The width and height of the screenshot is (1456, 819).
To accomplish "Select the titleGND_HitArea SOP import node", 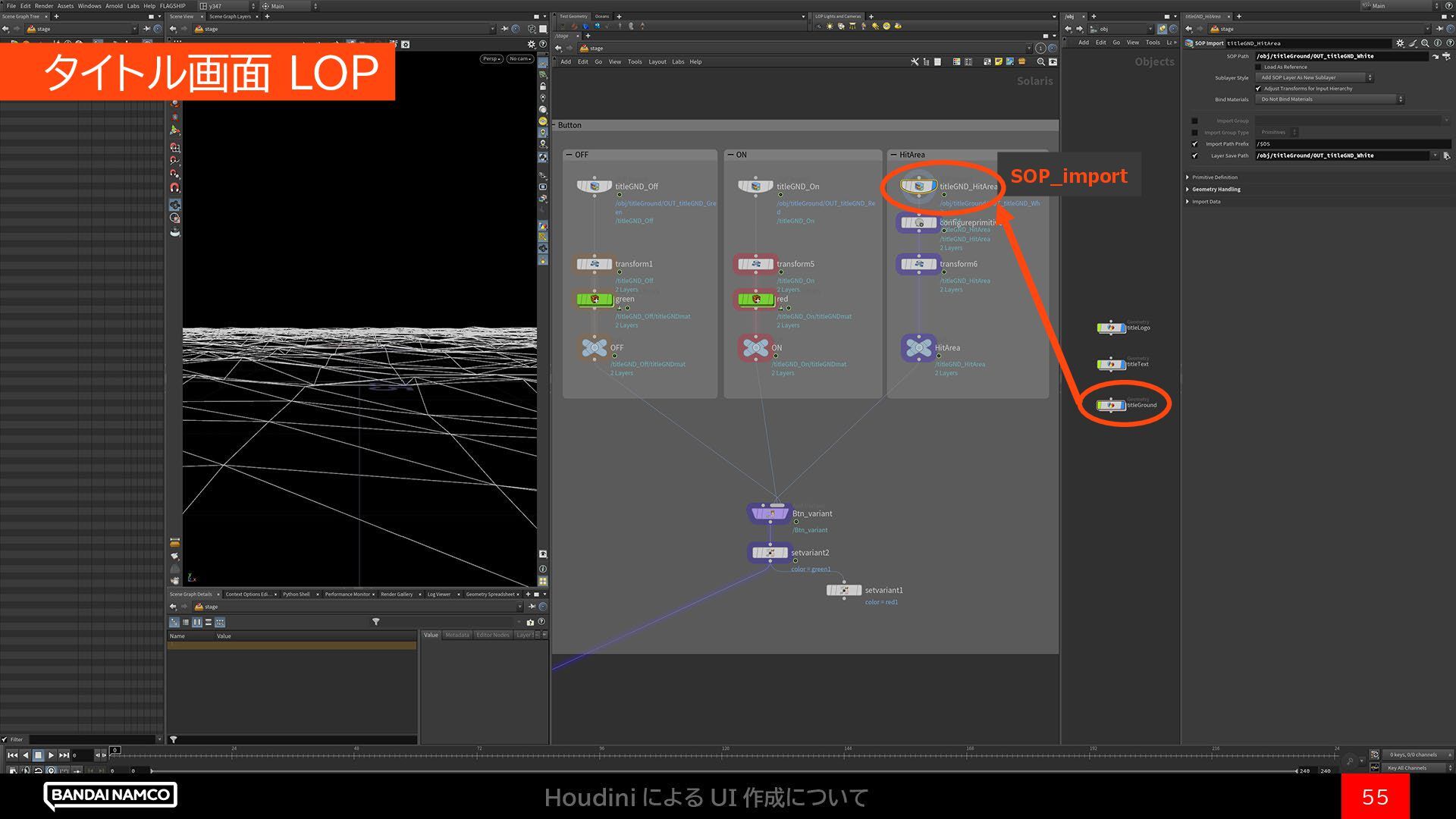I will [918, 186].
